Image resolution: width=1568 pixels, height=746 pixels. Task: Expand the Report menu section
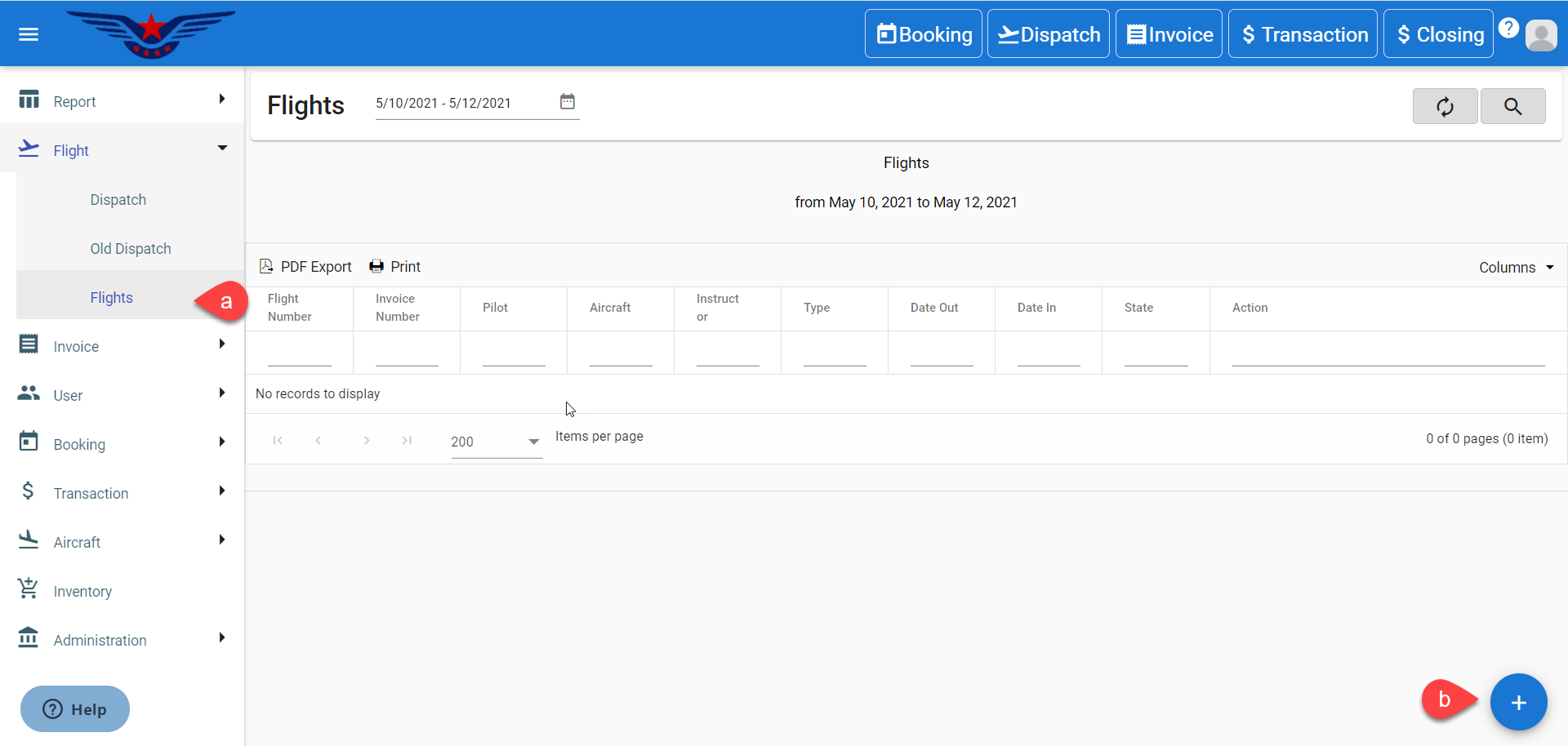(122, 101)
